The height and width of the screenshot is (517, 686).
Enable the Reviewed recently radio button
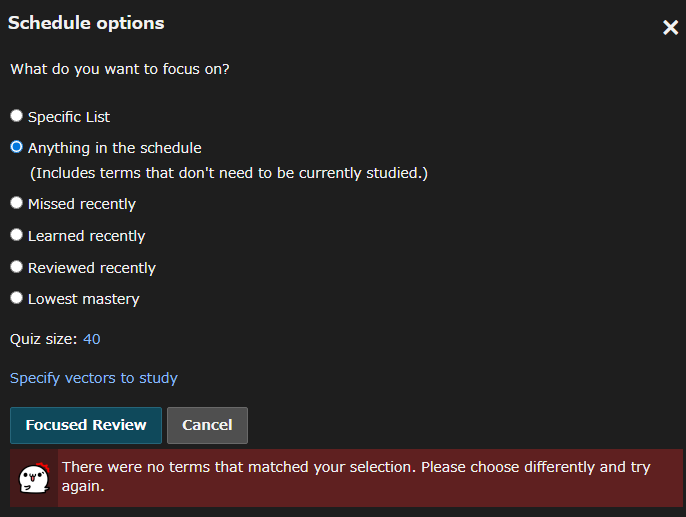pyautogui.click(x=16, y=267)
